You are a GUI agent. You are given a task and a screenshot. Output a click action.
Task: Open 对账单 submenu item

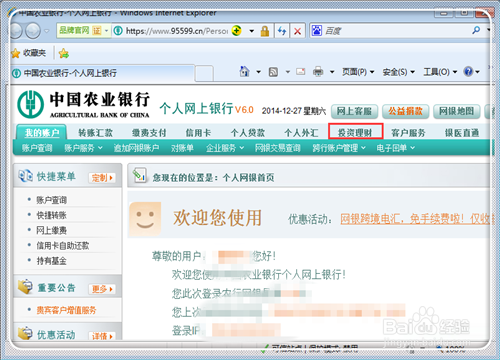point(182,148)
